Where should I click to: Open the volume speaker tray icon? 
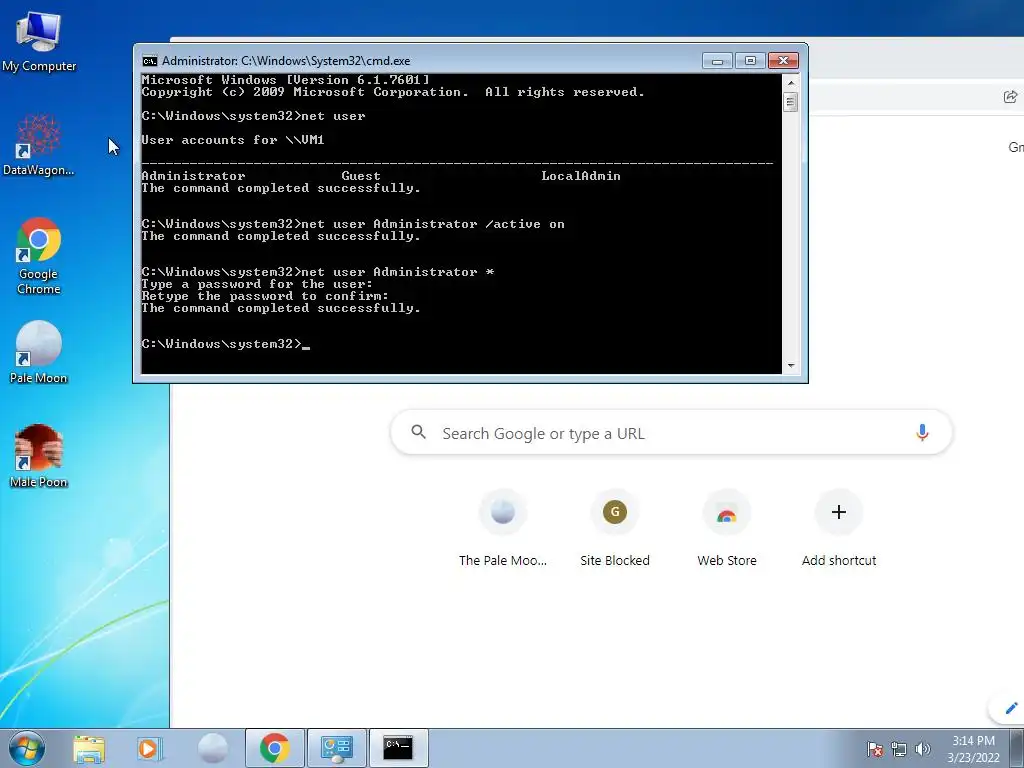coord(922,749)
